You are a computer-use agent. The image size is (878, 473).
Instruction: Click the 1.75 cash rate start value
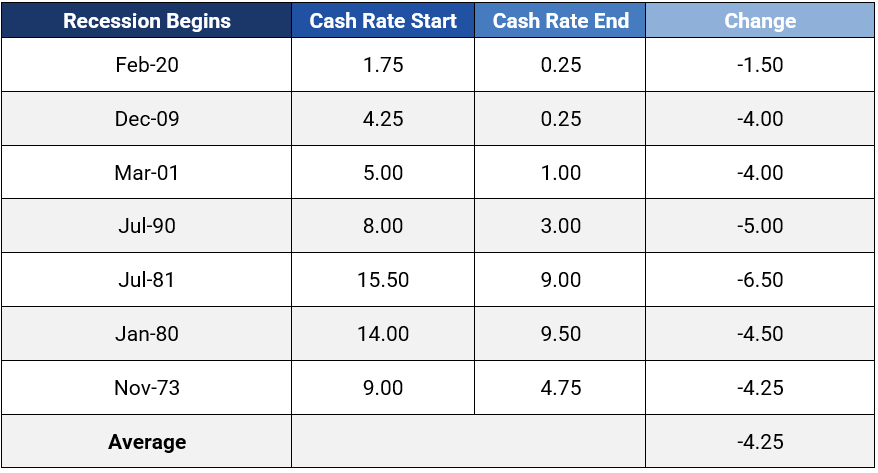[x=383, y=65]
